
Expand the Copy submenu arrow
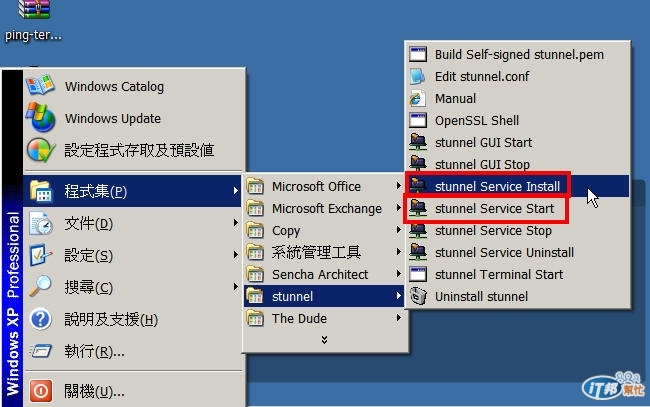tap(398, 230)
